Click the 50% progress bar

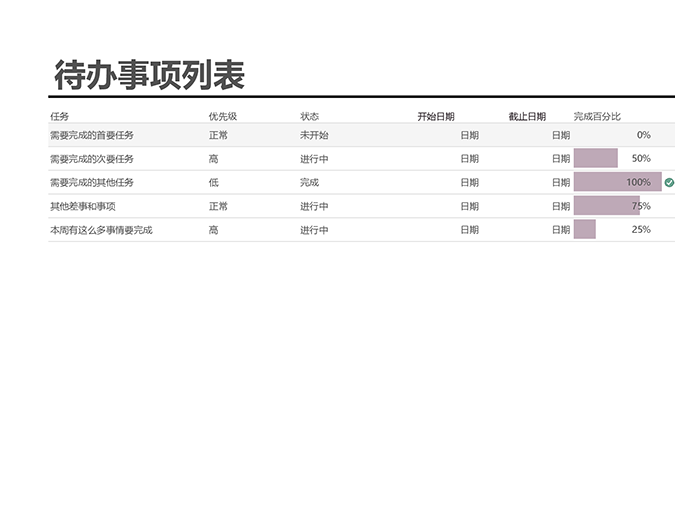coord(596,158)
